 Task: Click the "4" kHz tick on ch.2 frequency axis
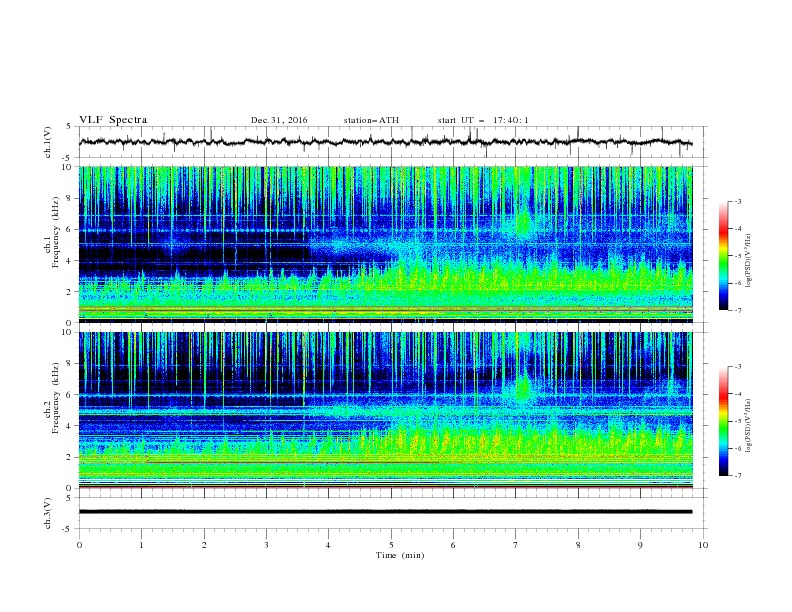pyautogui.click(x=71, y=426)
